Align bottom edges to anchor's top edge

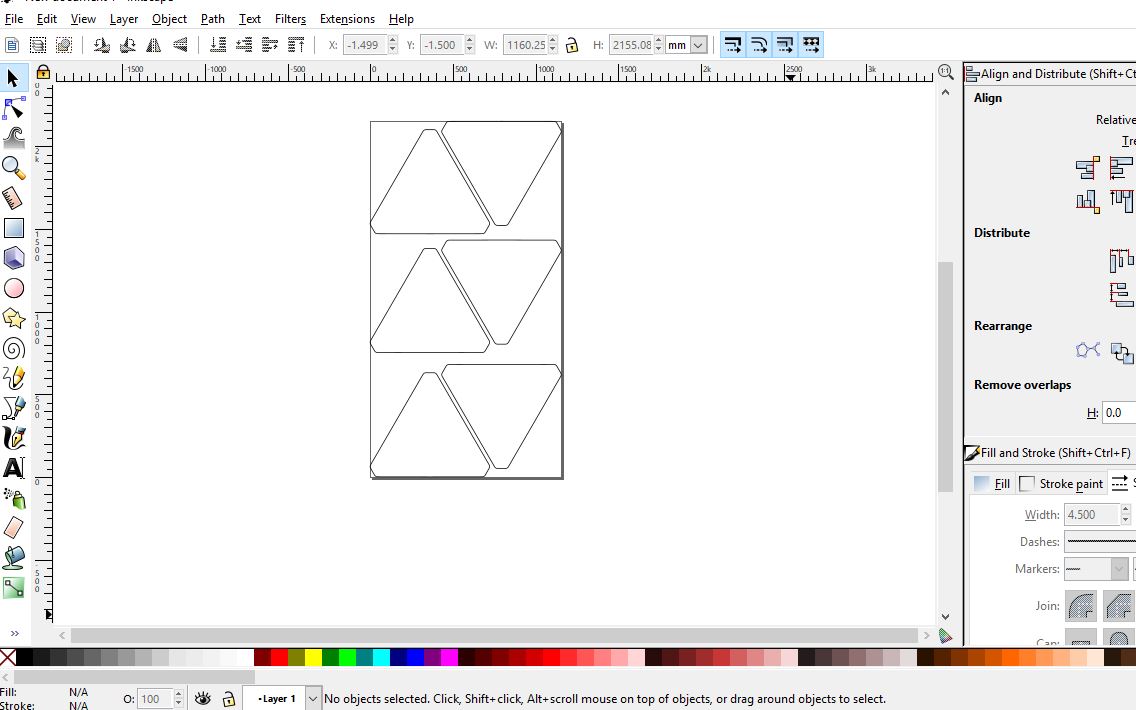point(1087,200)
